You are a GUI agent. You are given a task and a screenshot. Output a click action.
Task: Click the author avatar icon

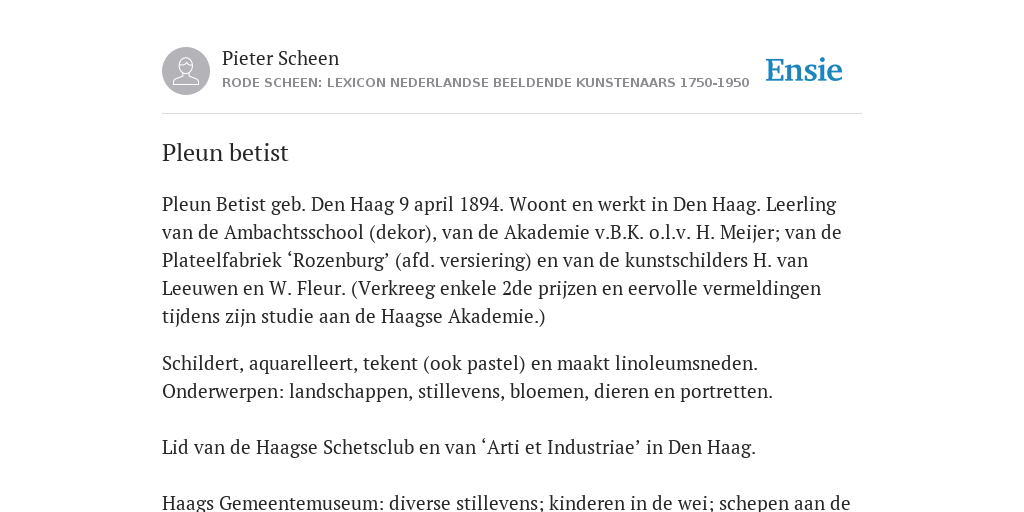pos(186,71)
